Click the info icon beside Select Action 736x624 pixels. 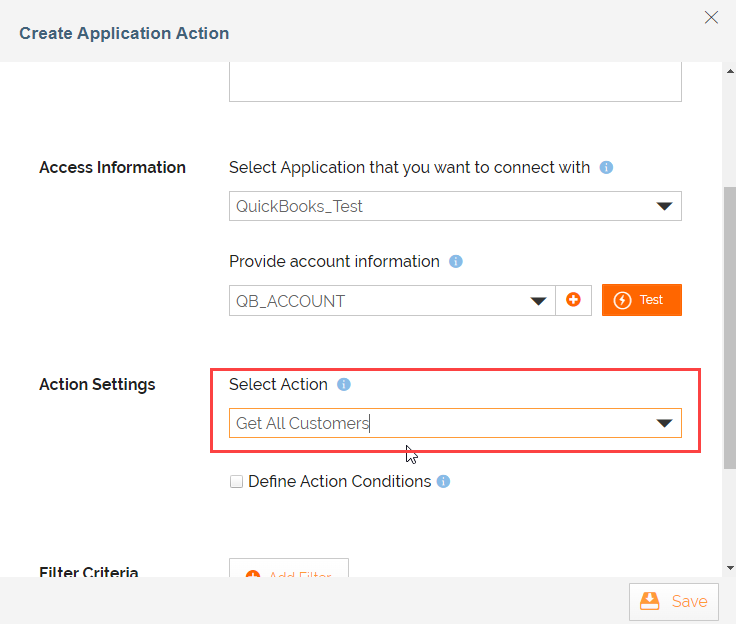click(x=344, y=385)
